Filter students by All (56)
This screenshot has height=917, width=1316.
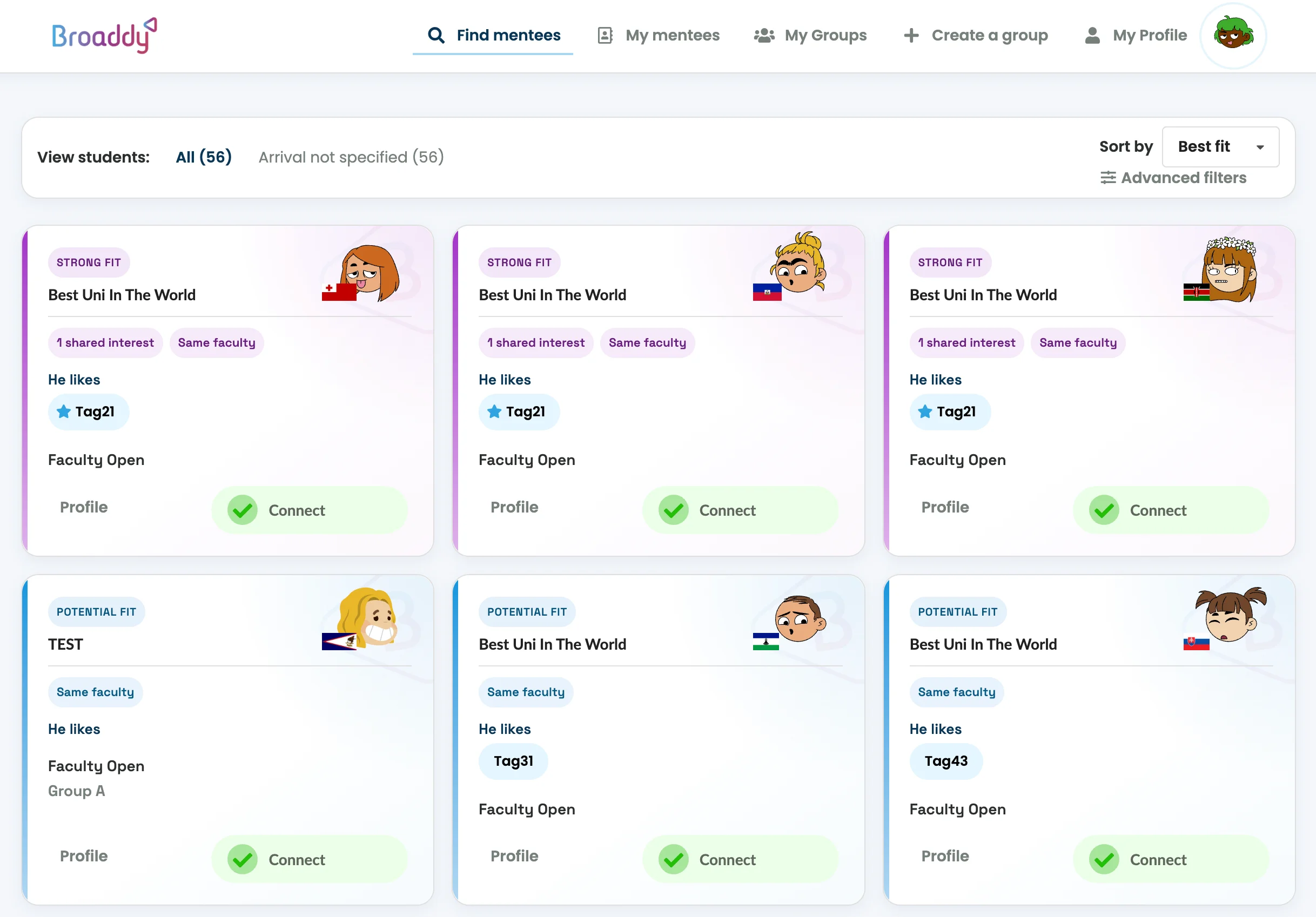click(x=204, y=157)
